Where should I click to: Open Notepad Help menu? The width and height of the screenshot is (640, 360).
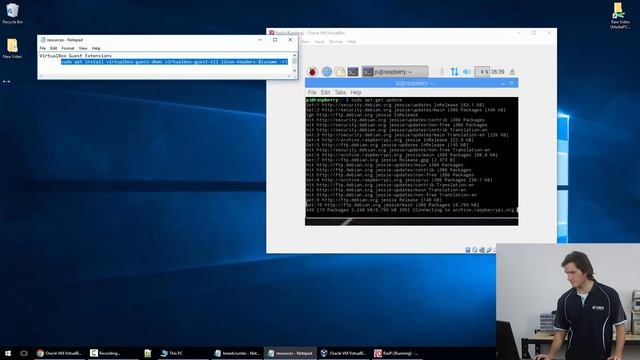(96, 48)
